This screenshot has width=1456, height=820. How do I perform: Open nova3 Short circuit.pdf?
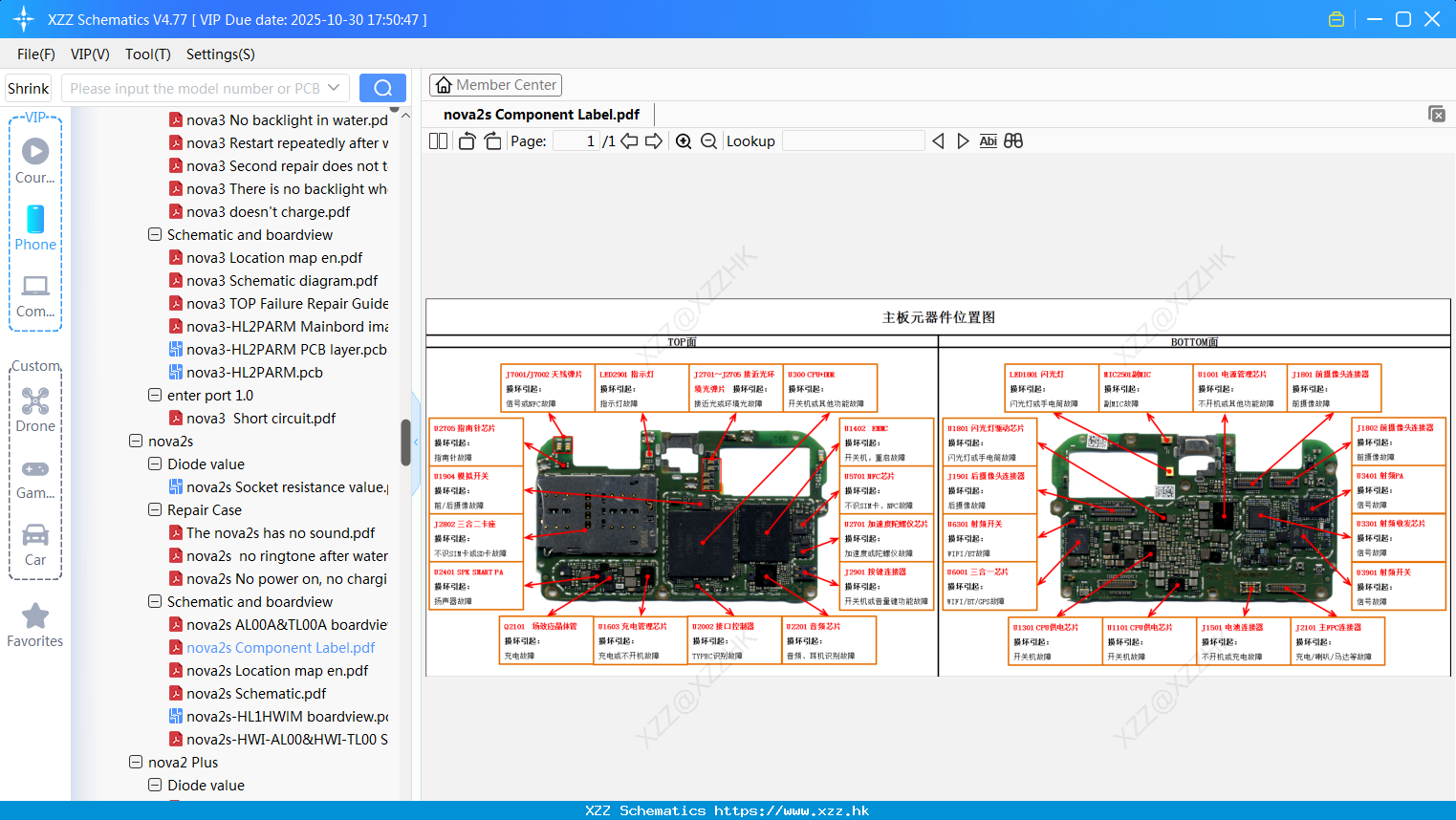point(261,419)
